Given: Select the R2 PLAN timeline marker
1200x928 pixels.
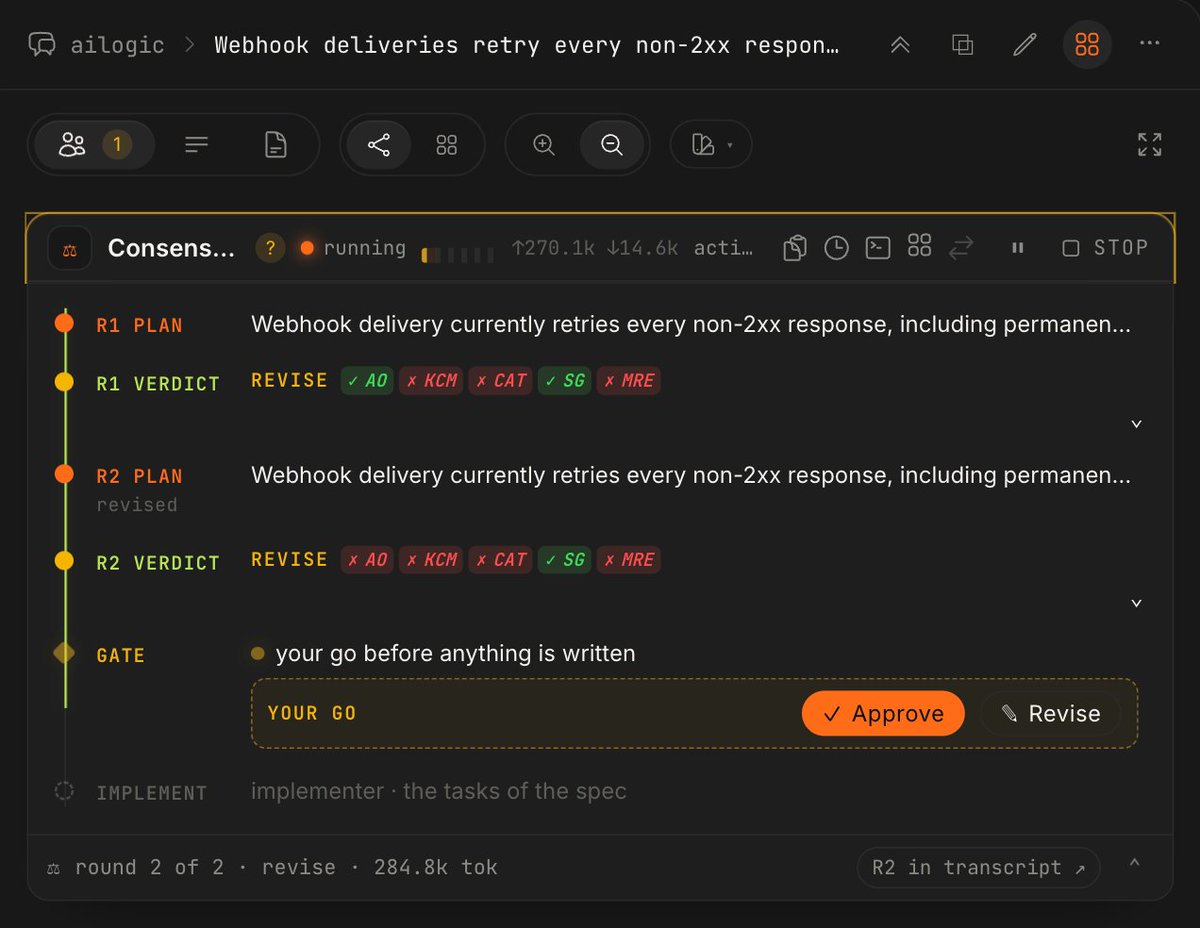Looking at the screenshot, I should 64,474.
